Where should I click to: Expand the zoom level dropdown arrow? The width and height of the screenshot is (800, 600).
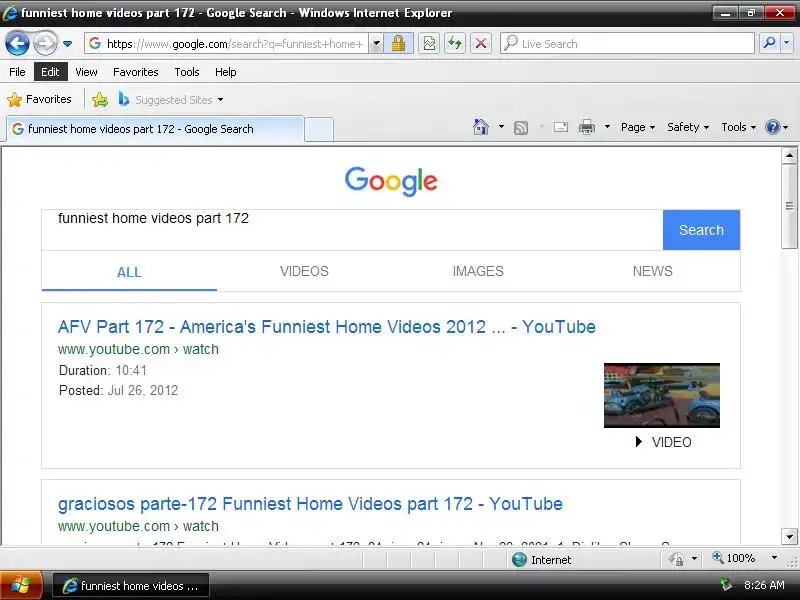[774, 558]
